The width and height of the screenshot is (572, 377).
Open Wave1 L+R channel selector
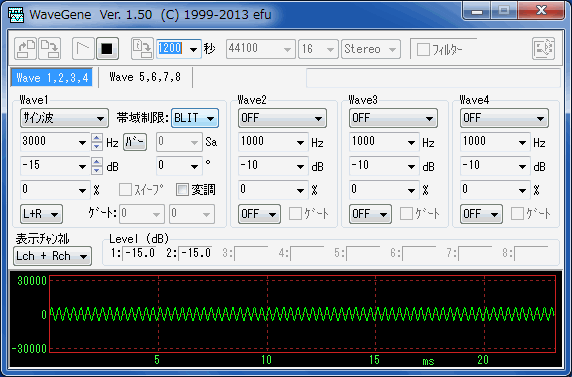[x=41, y=214]
